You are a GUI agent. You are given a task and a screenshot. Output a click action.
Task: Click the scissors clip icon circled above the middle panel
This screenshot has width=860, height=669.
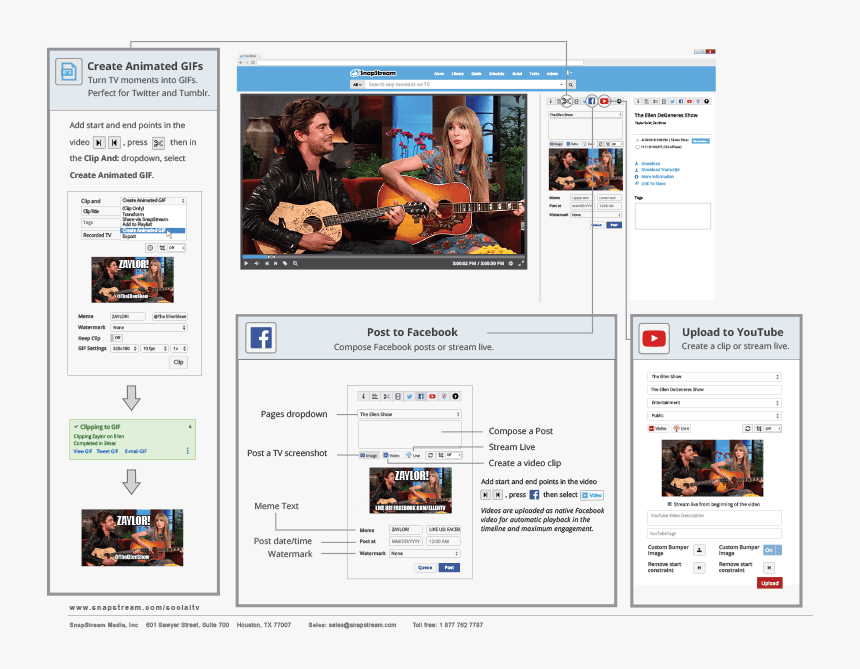tap(567, 101)
